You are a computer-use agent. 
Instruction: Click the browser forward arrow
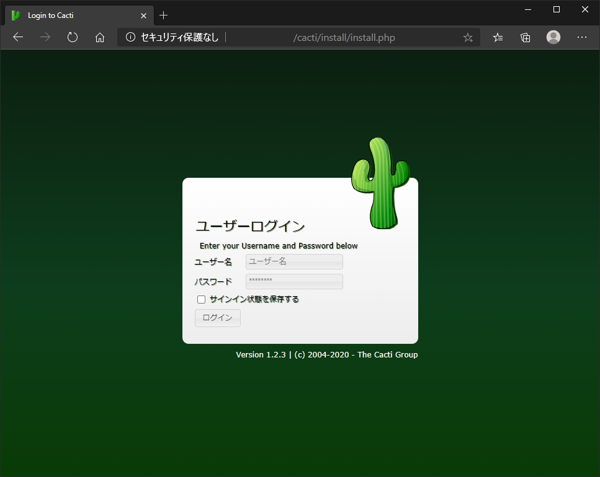[45, 37]
